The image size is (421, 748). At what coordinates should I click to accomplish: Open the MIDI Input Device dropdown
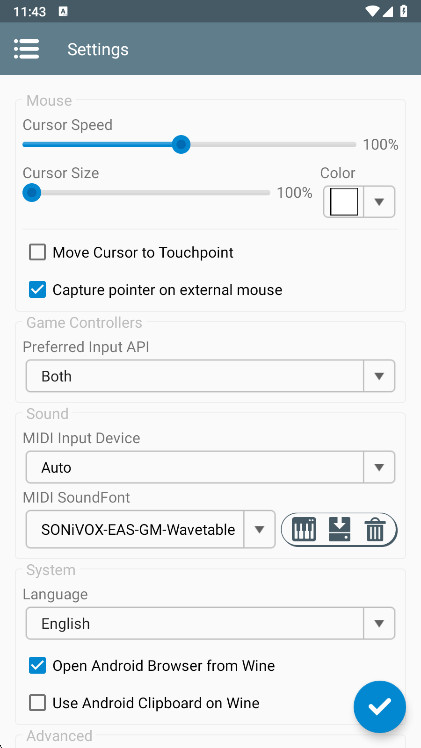[210, 467]
